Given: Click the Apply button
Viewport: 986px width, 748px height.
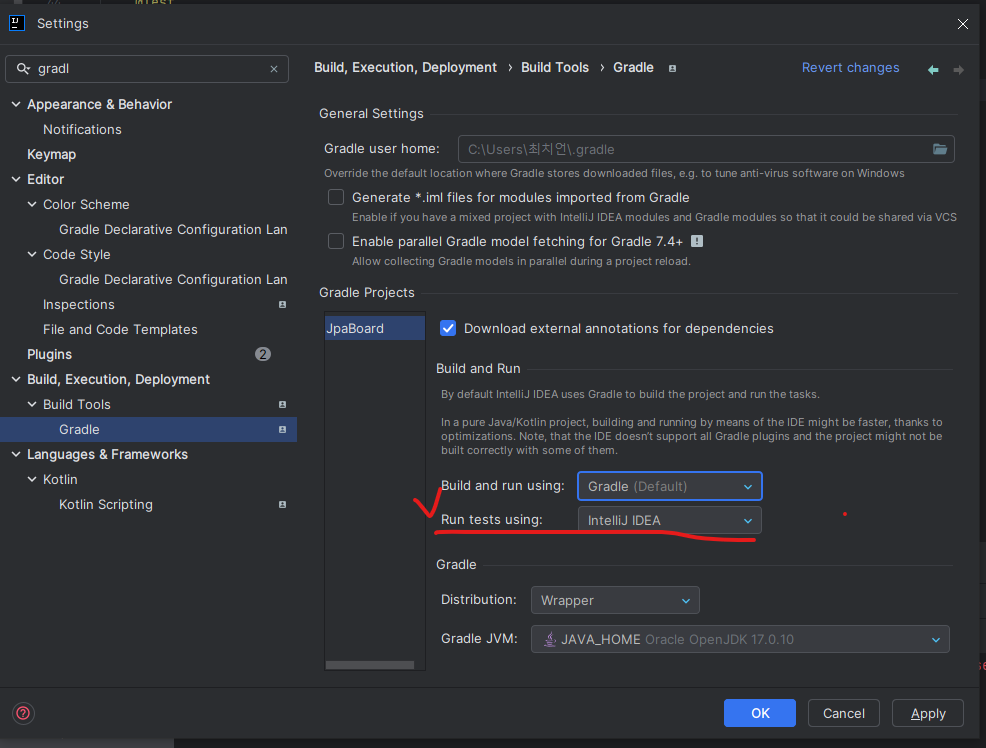Looking at the screenshot, I should pyautogui.click(x=928, y=713).
